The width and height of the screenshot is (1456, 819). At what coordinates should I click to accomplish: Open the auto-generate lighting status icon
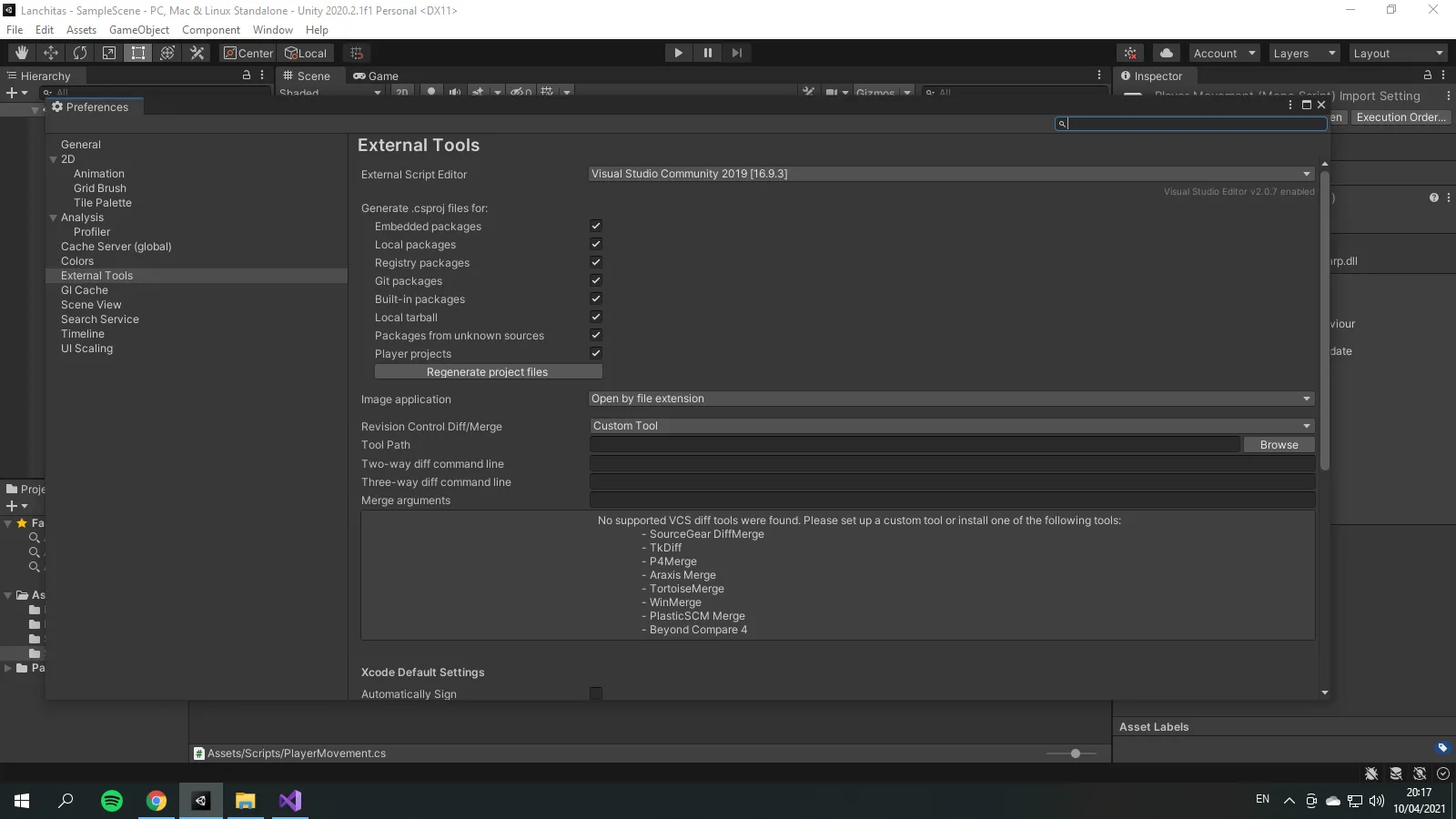tap(1420, 773)
